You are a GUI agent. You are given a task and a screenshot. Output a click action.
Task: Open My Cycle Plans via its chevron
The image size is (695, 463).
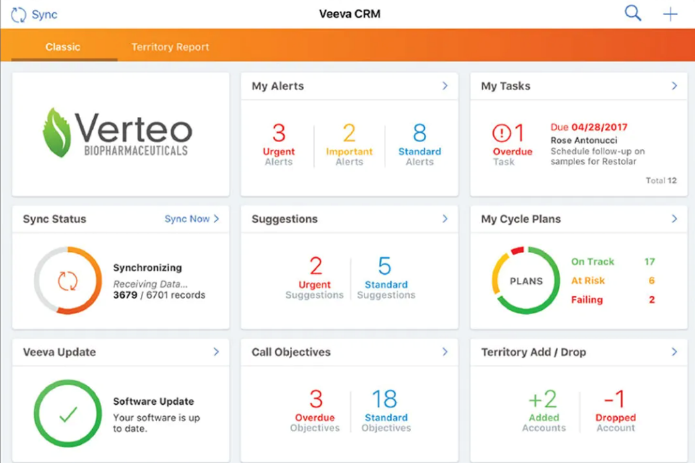(674, 219)
